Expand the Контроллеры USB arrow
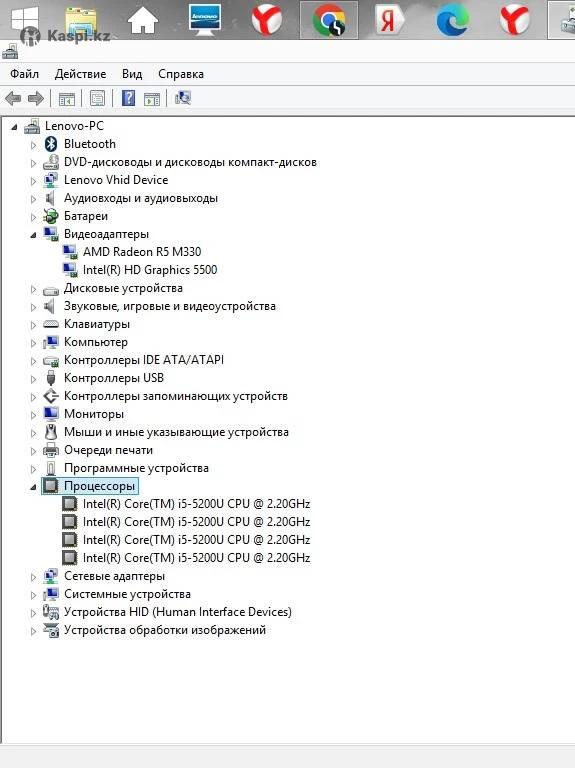This screenshot has width=575, height=768. click(x=33, y=380)
